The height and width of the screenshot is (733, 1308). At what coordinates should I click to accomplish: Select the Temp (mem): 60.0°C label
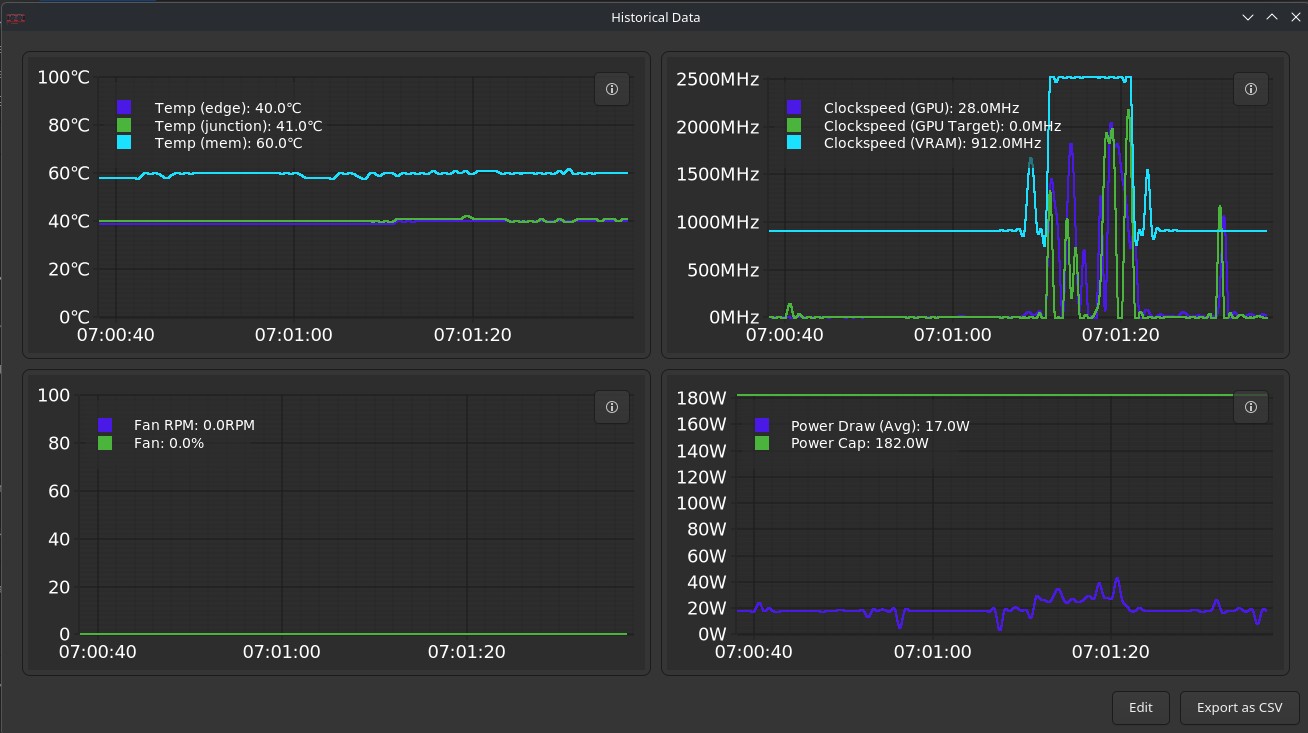[x=229, y=144]
